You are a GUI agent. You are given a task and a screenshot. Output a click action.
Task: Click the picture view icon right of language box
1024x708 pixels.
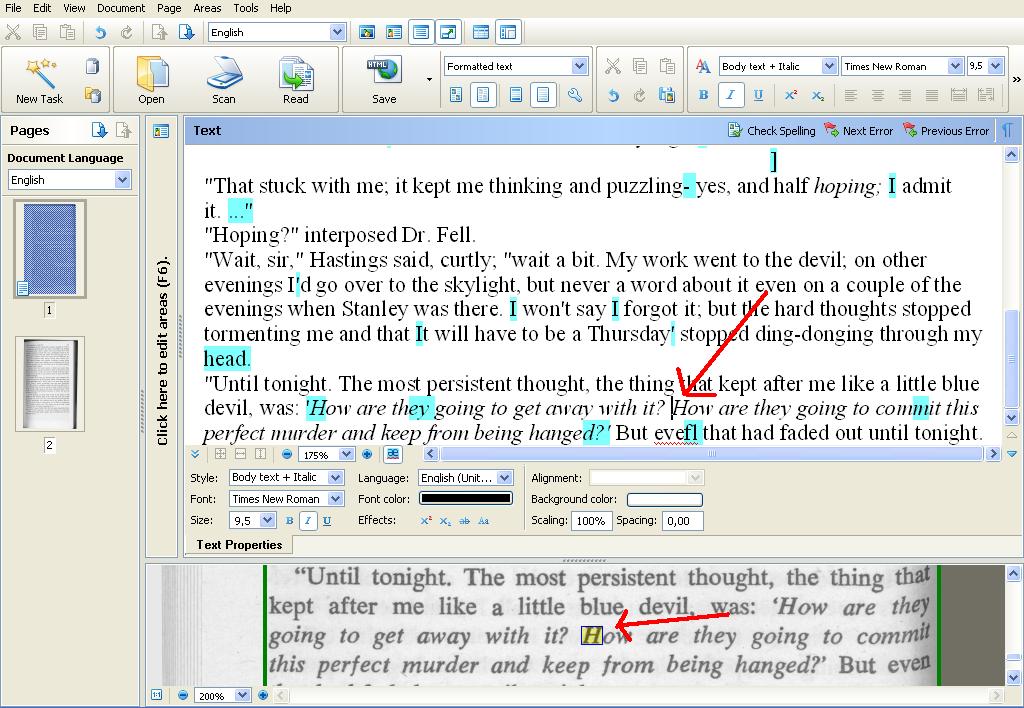367,32
